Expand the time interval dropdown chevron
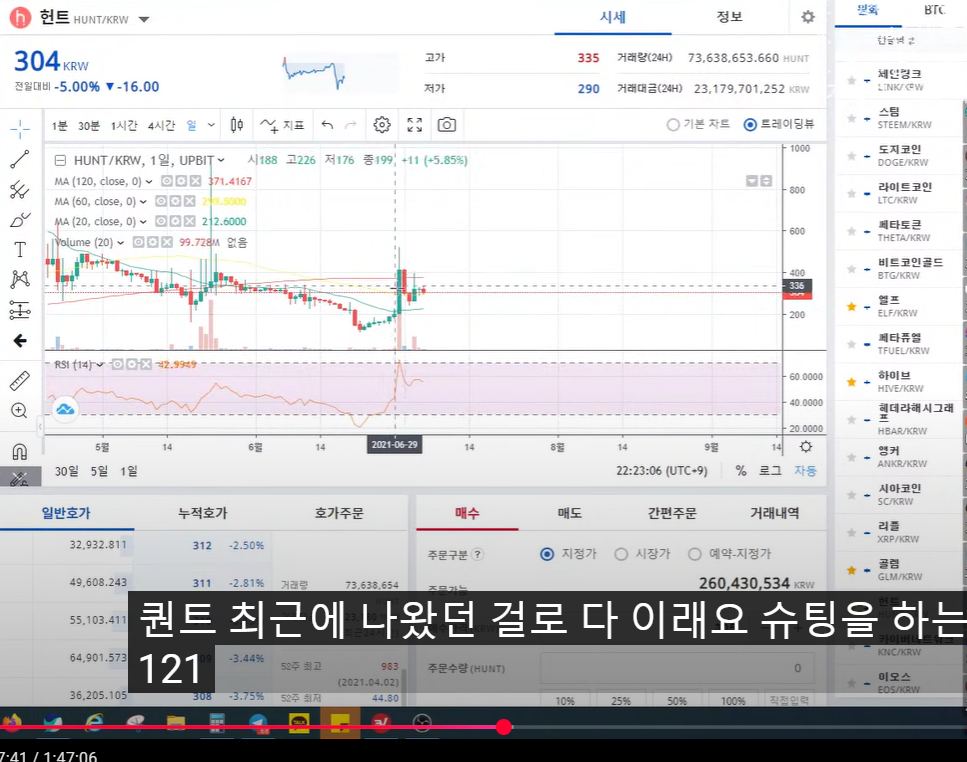 [x=211, y=125]
